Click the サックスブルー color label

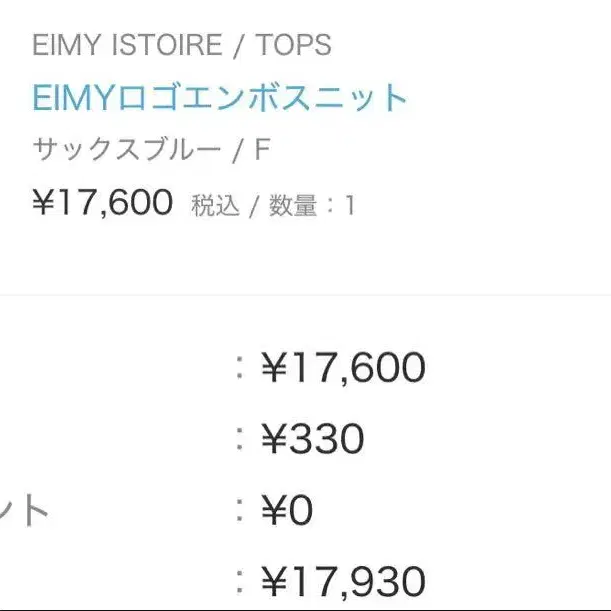pos(126,151)
